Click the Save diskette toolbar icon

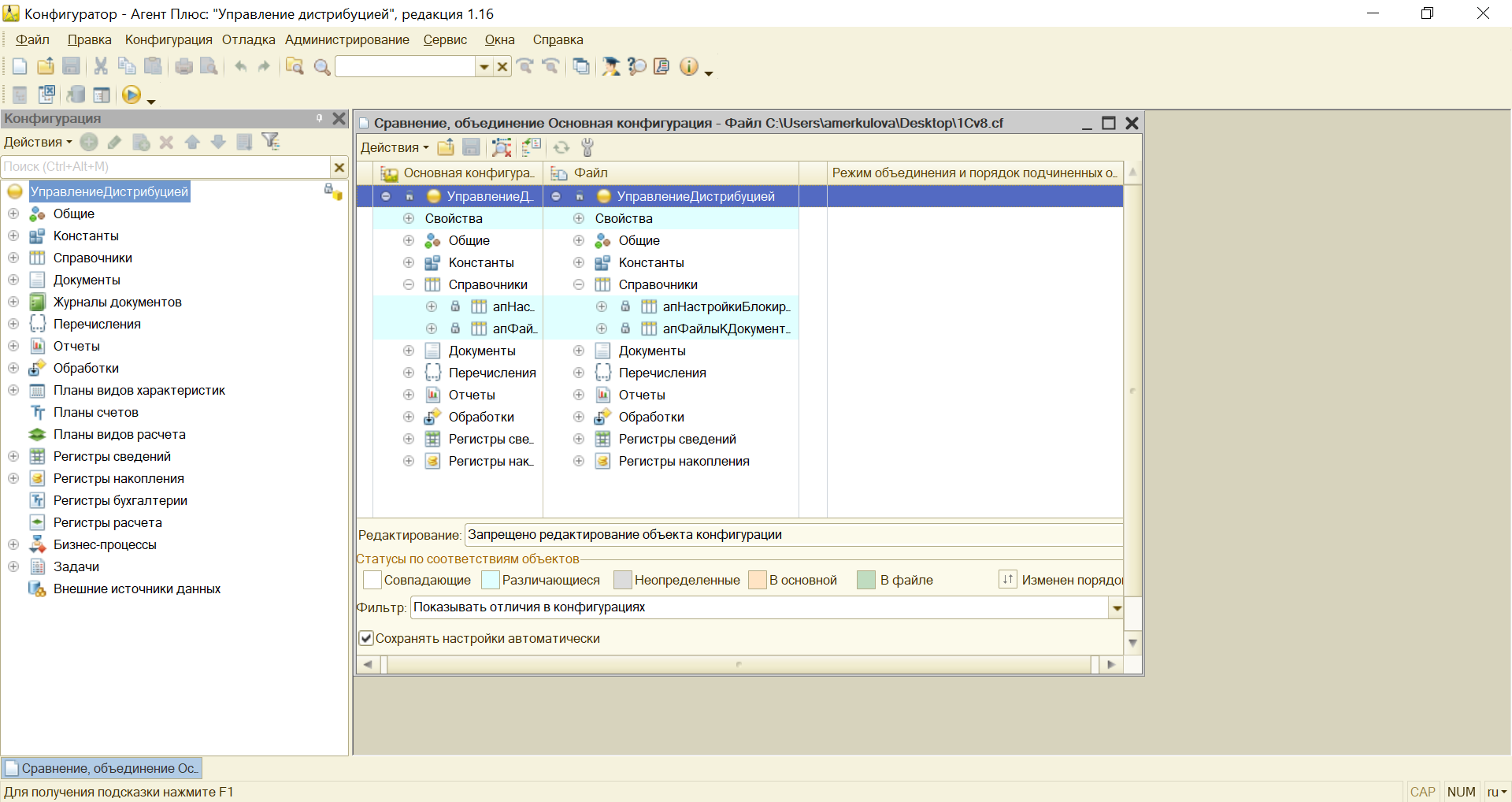point(71,67)
